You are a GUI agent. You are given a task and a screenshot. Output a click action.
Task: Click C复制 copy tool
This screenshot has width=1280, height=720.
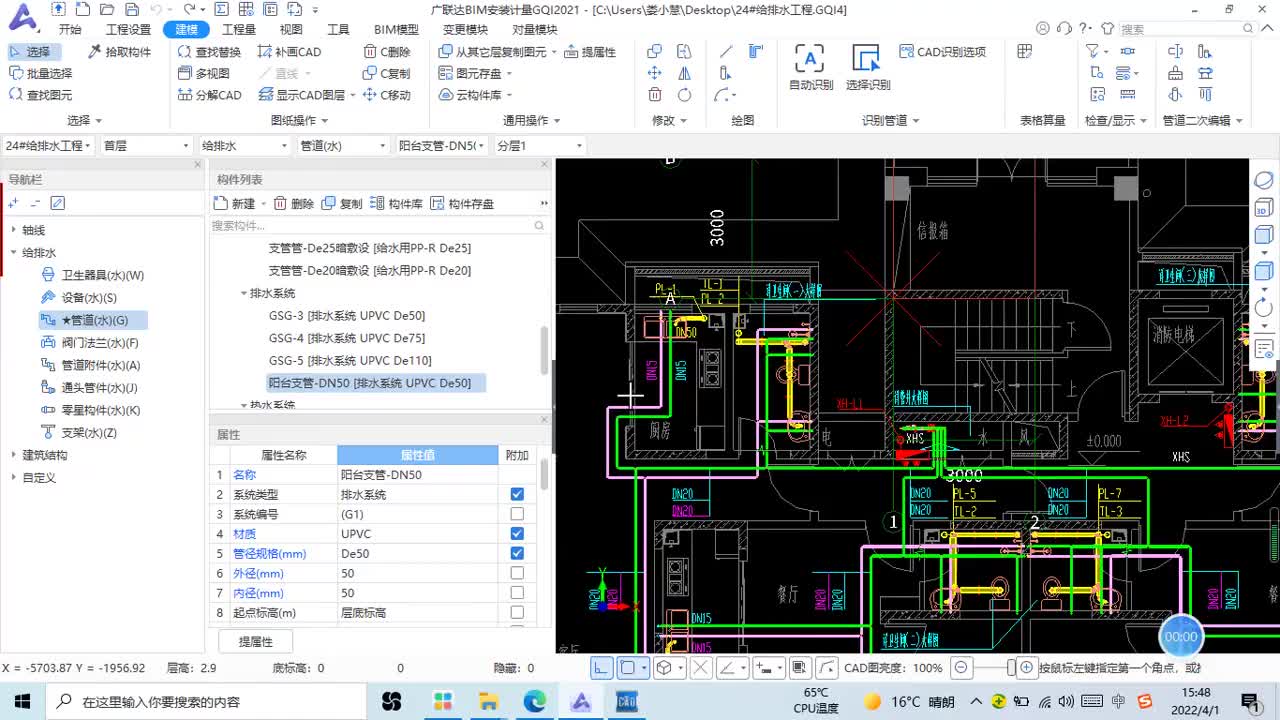(x=386, y=73)
